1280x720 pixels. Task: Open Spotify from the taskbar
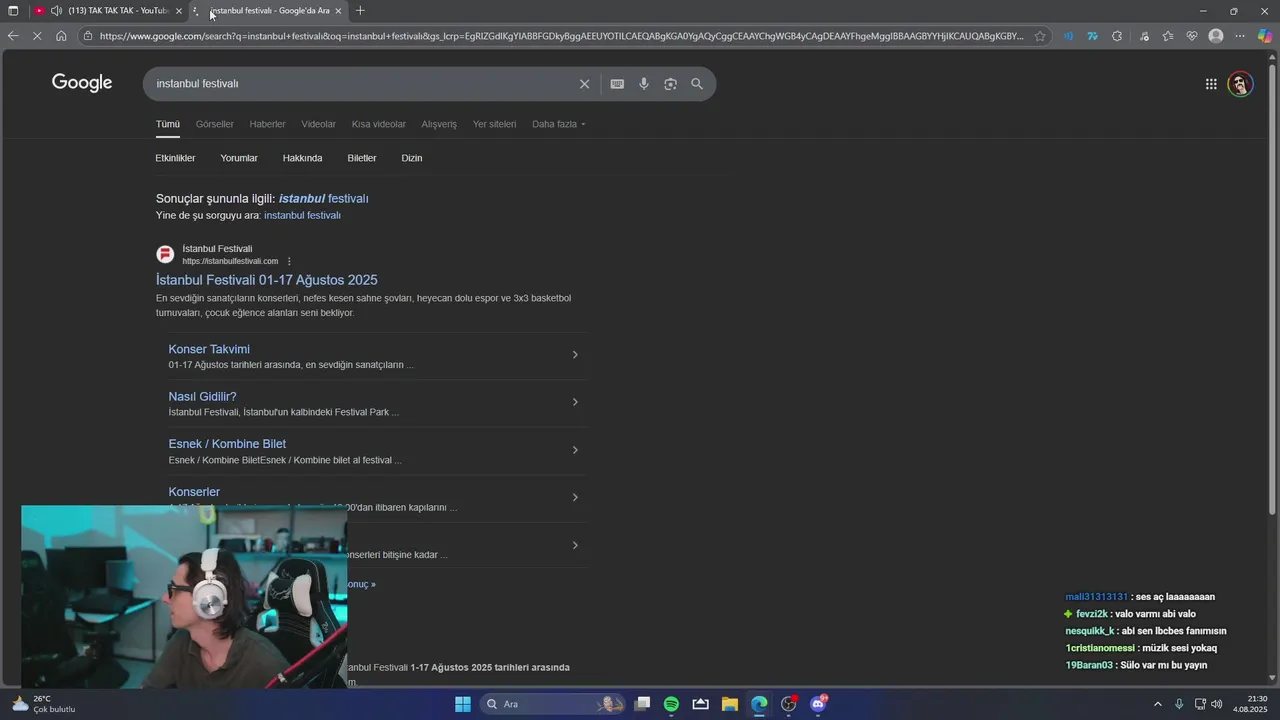coord(671,704)
